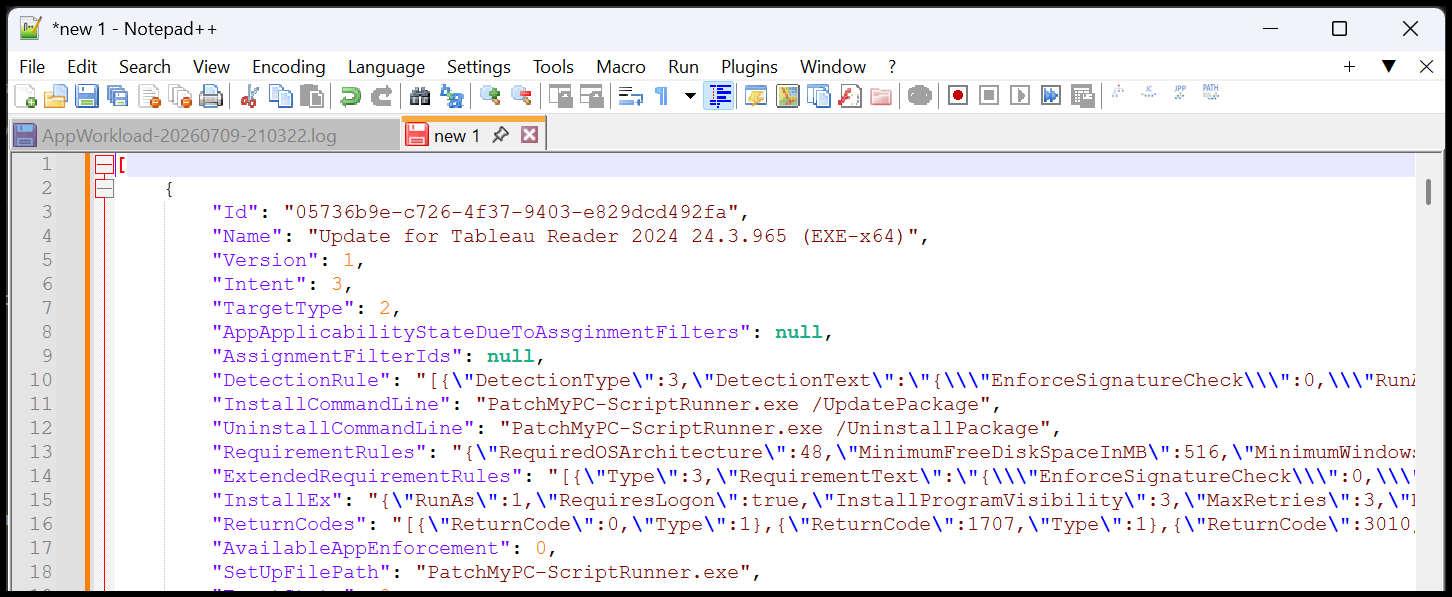Run macro multiple times with the double-arrow icon
This screenshot has width=1452, height=597.
tap(1051, 96)
